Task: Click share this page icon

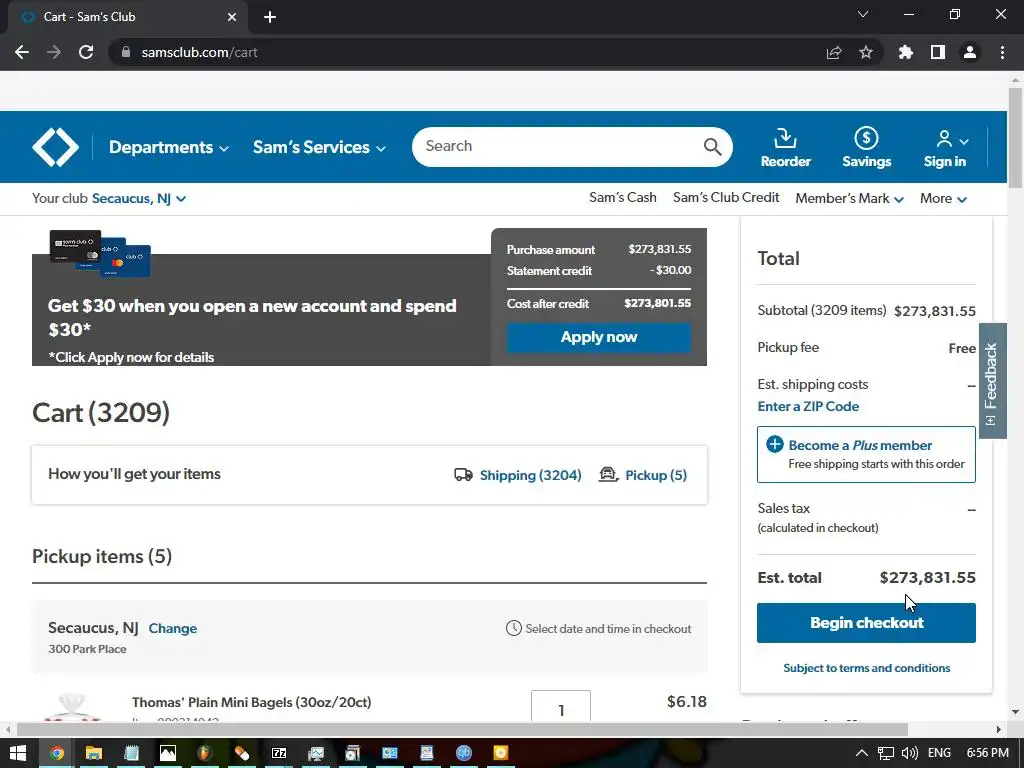Action: tap(834, 52)
